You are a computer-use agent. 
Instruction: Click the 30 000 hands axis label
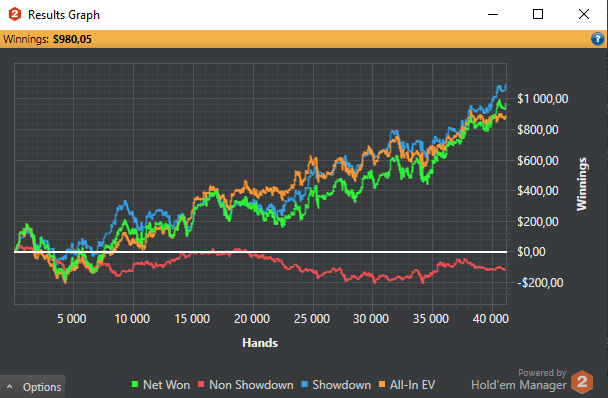371,319
